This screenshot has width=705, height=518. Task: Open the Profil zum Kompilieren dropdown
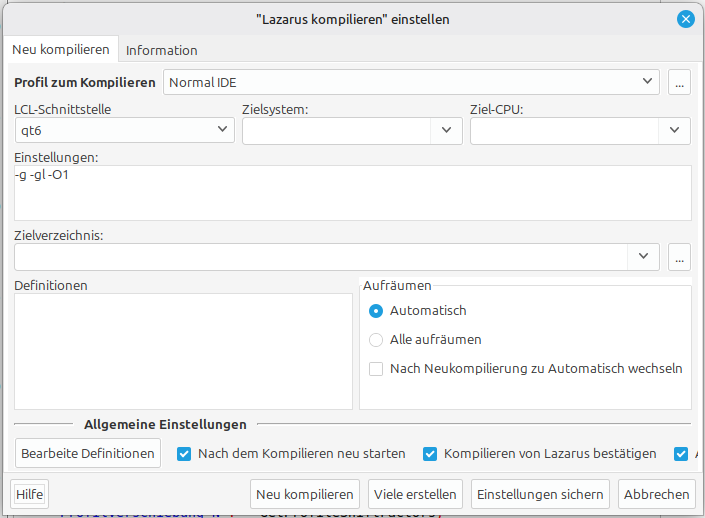[x=411, y=82]
